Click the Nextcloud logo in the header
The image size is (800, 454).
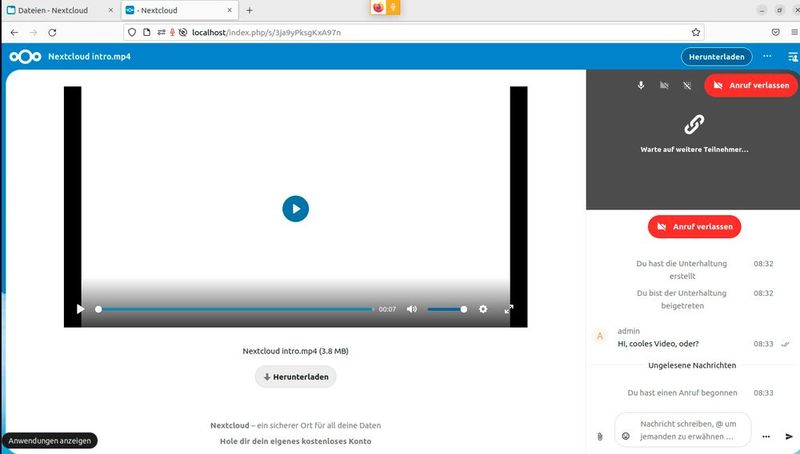pyautogui.click(x=25, y=57)
